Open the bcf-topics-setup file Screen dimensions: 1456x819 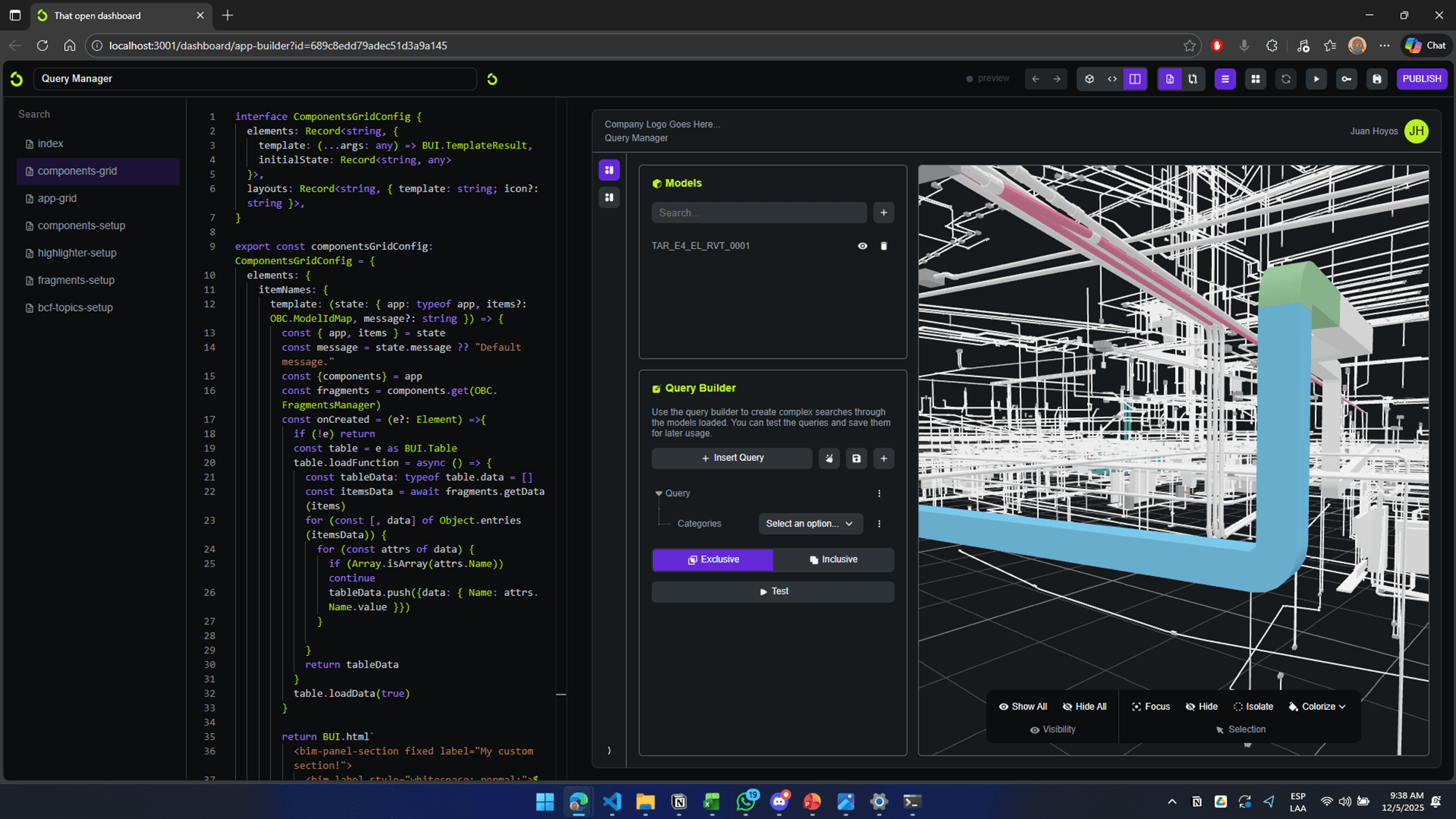click(75, 307)
